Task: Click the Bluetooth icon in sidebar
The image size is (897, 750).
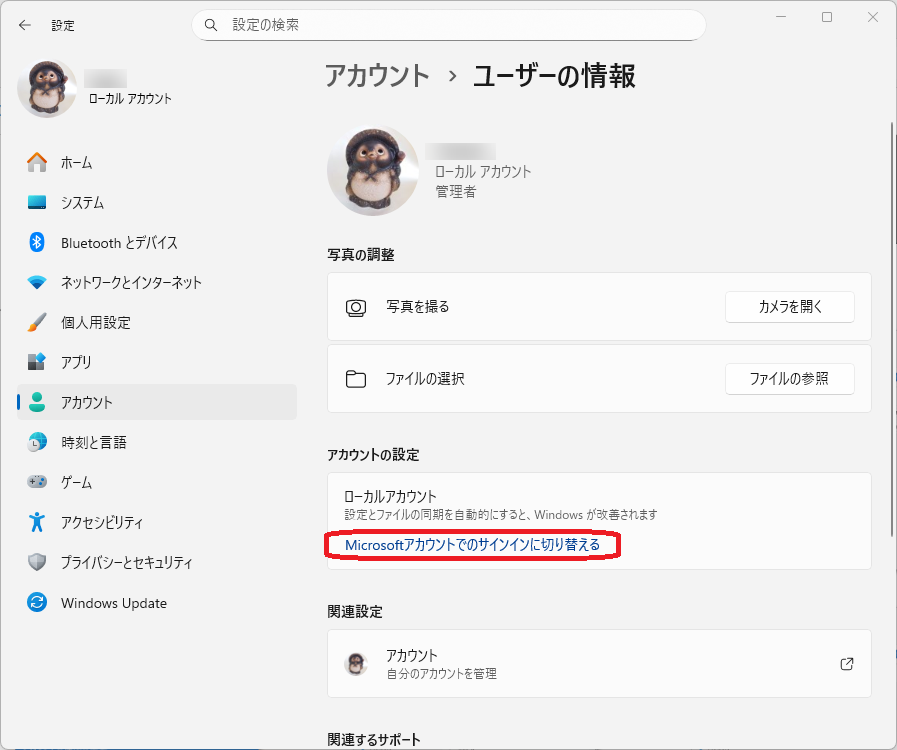Action: pyautogui.click(x=37, y=243)
